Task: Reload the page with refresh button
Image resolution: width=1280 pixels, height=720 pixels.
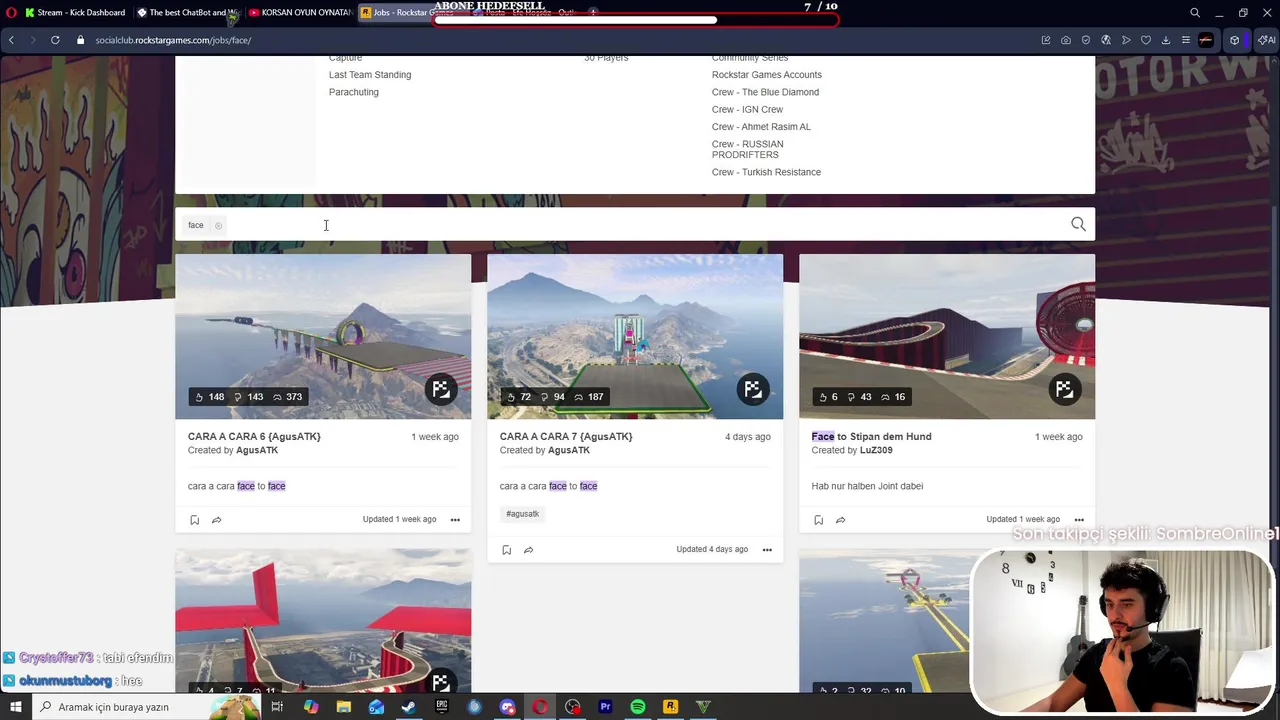Action: (x=55, y=40)
